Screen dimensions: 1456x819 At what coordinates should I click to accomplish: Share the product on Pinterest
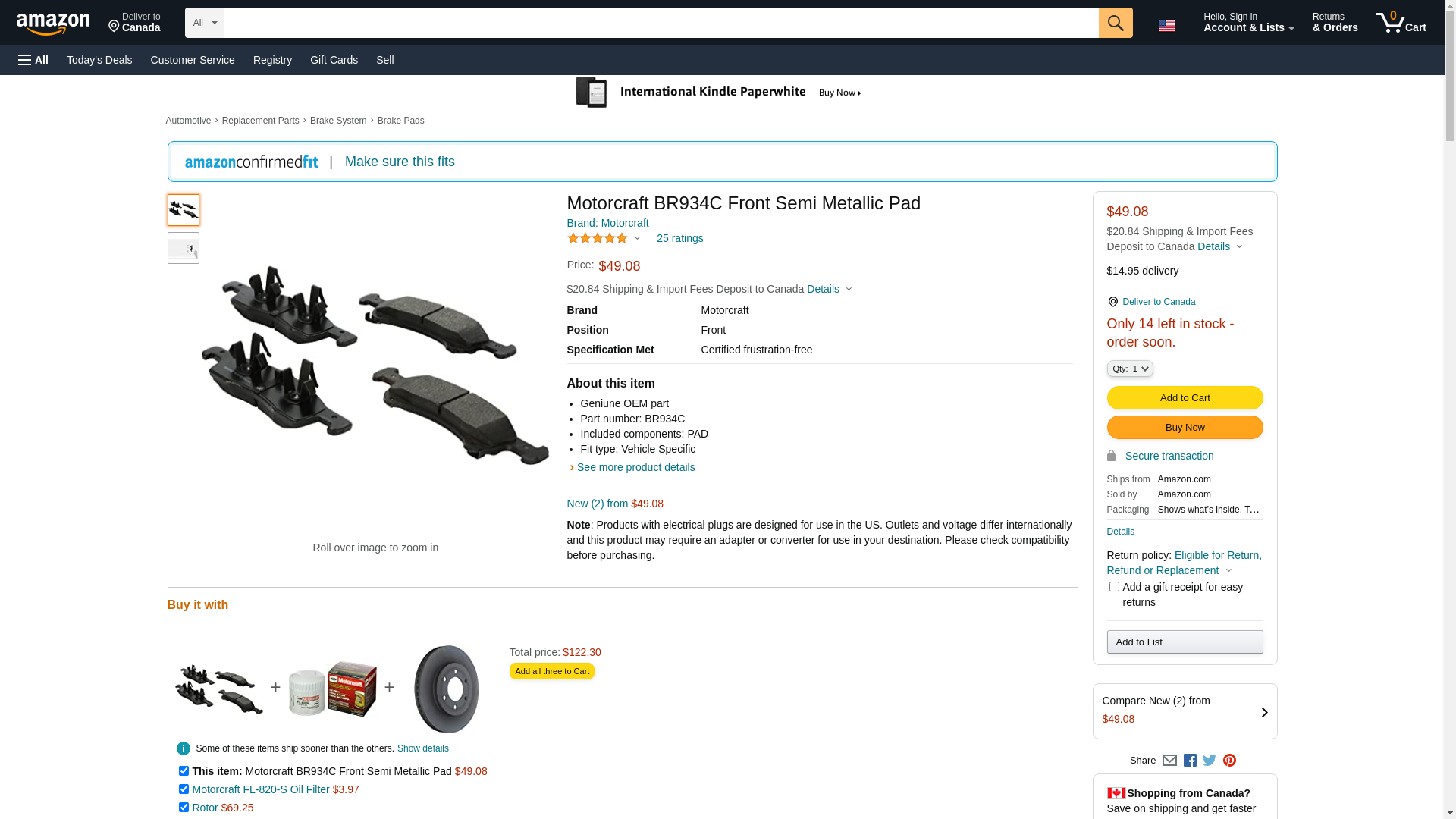[x=1229, y=760]
